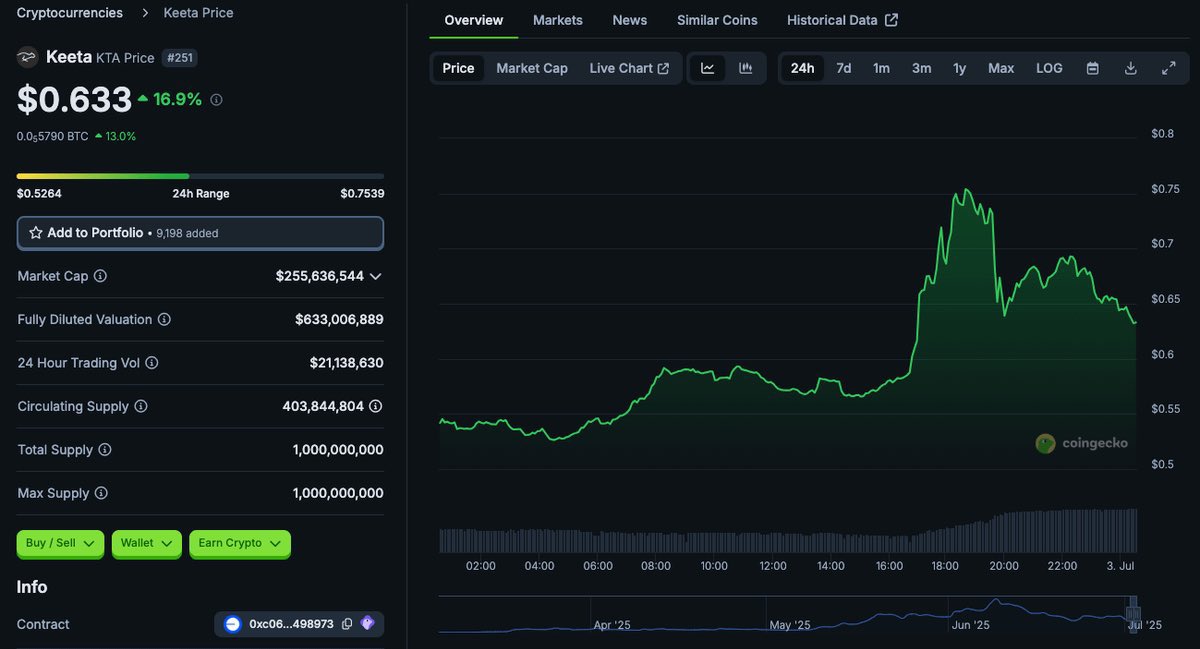Viewport: 1200px width, 649px height.
Task: Click the $0.7539 range high value
Action: coord(362,194)
